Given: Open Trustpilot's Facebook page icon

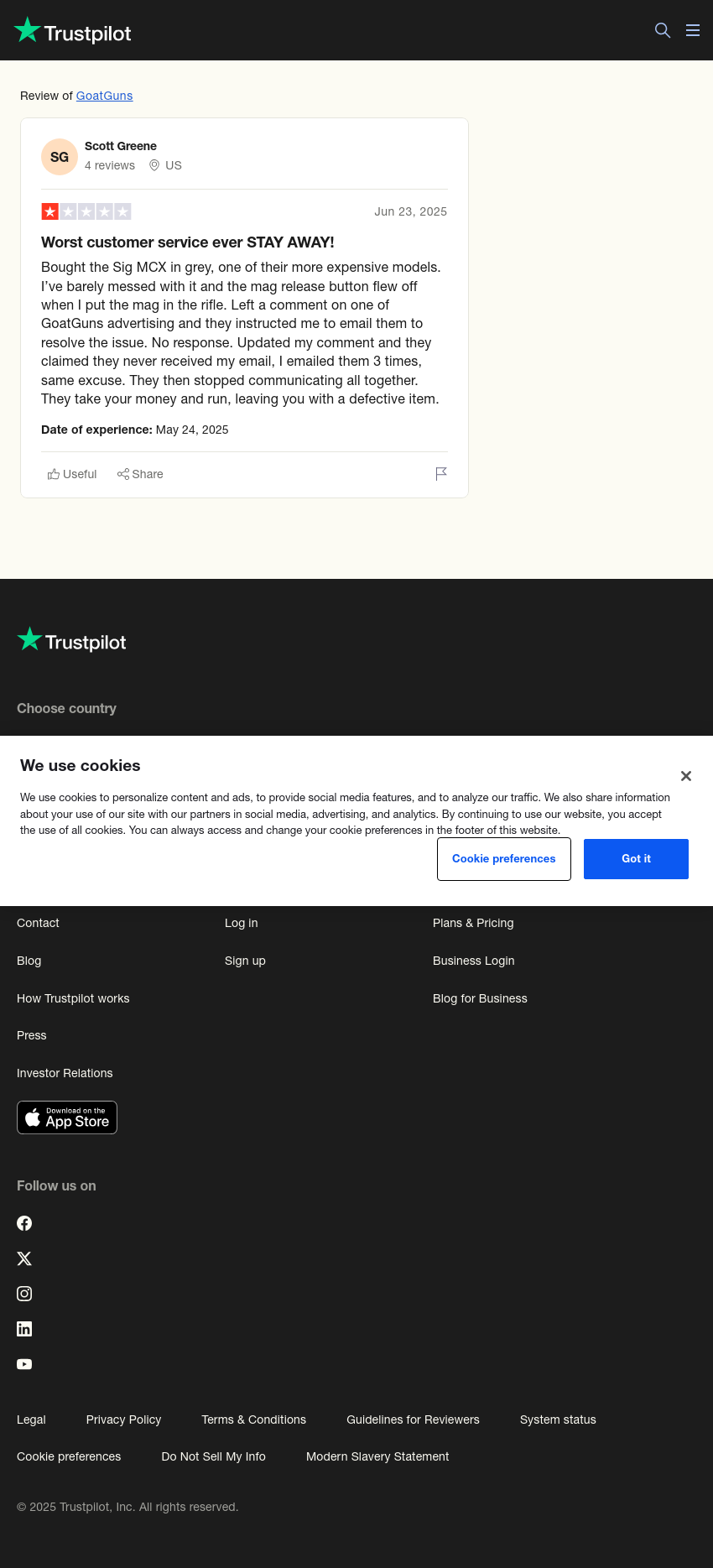Looking at the screenshot, I should click(x=24, y=1223).
